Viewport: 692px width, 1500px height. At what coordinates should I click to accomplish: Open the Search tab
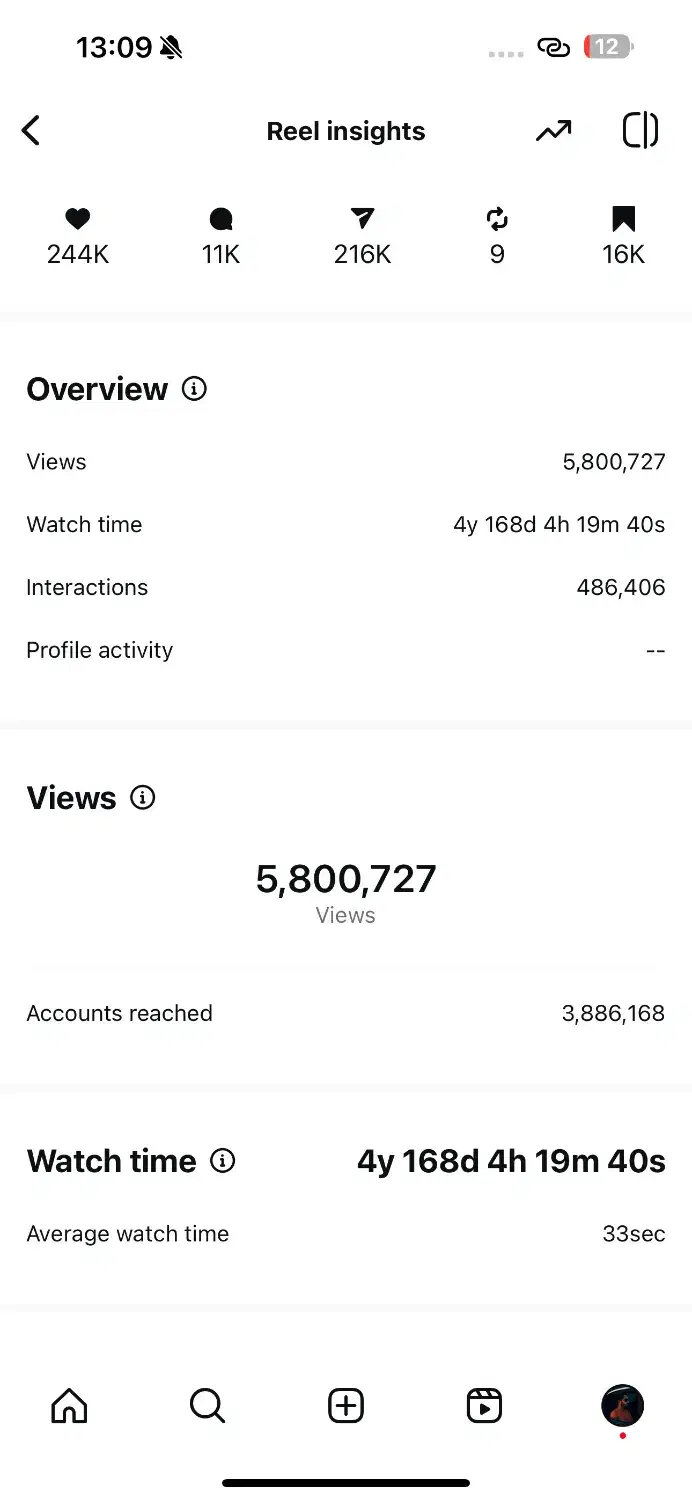coord(207,1407)
